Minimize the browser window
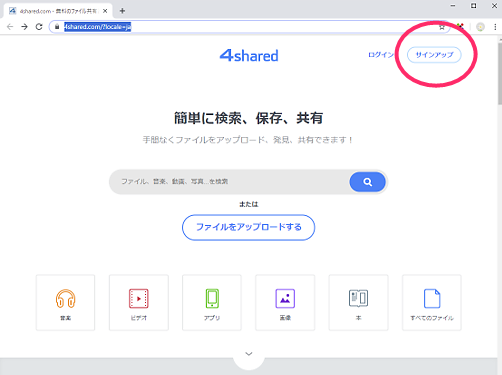The height and width of the screenshot is (375, 502). click(x=453, y=6)
